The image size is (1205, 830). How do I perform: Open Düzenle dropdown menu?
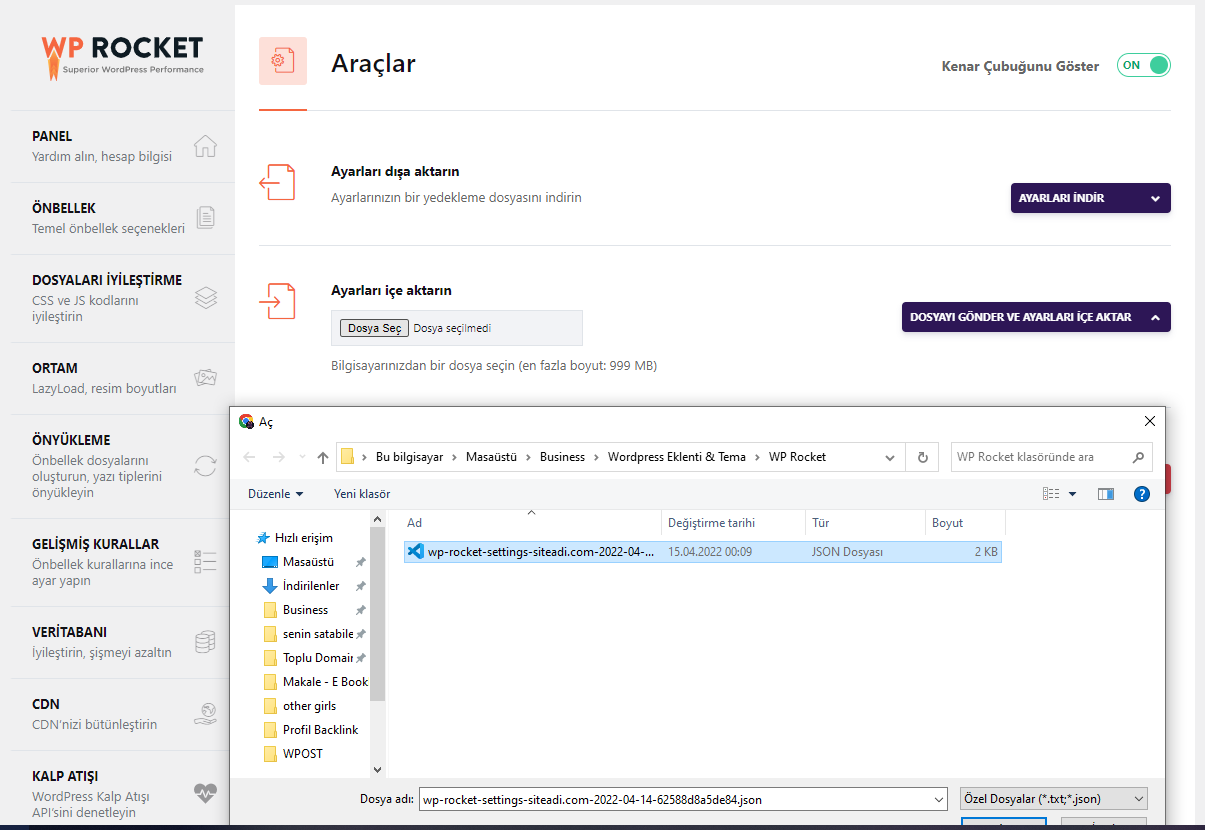click(x=276, y=494)
